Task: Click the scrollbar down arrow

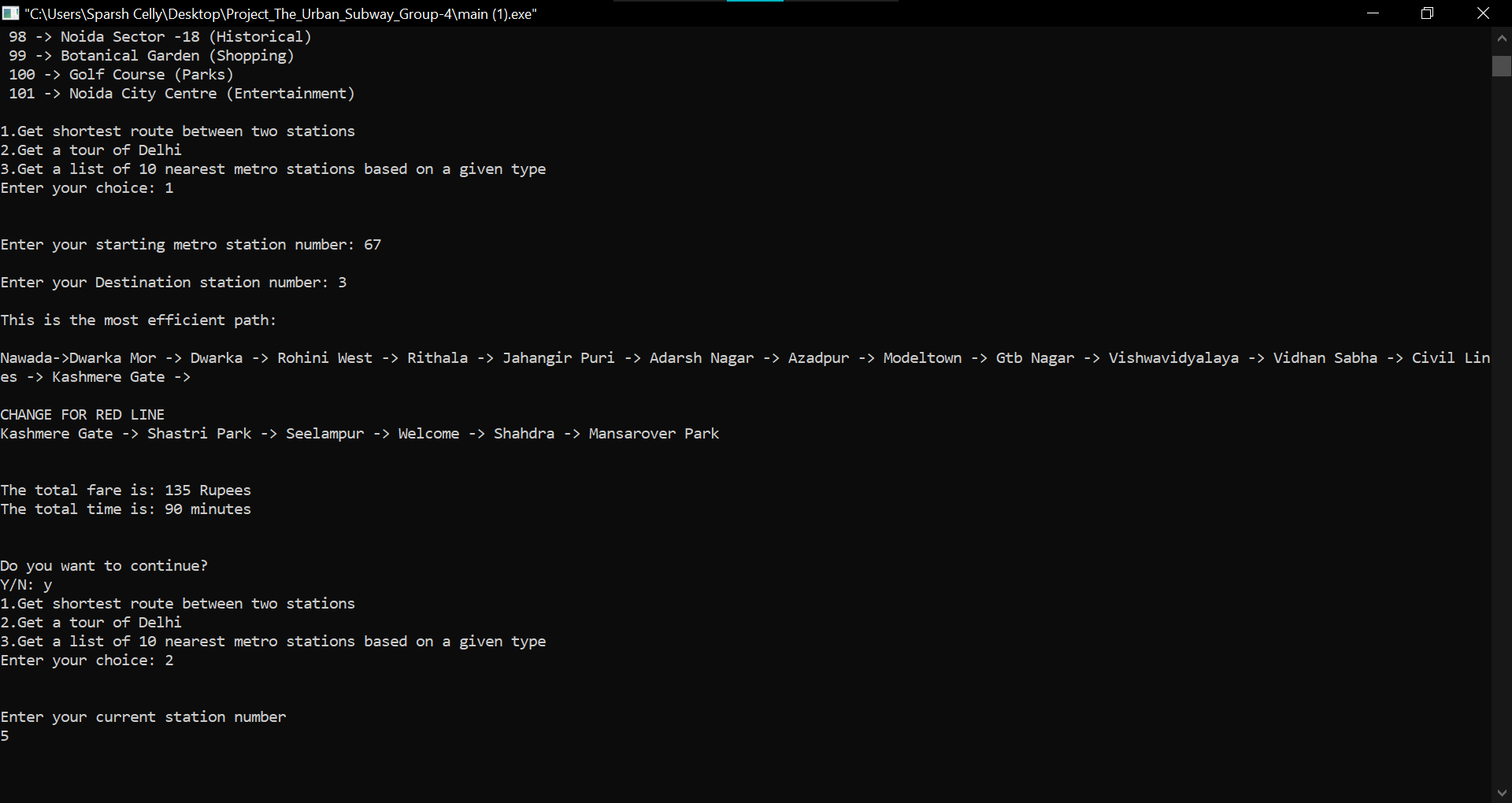Action: [1502, 793]
